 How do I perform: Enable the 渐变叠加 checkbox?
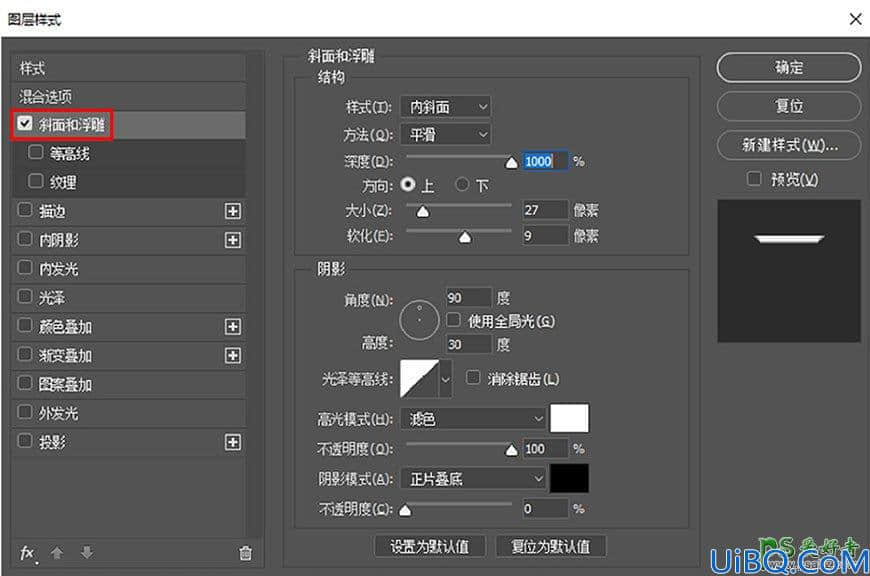coord(25,354)
